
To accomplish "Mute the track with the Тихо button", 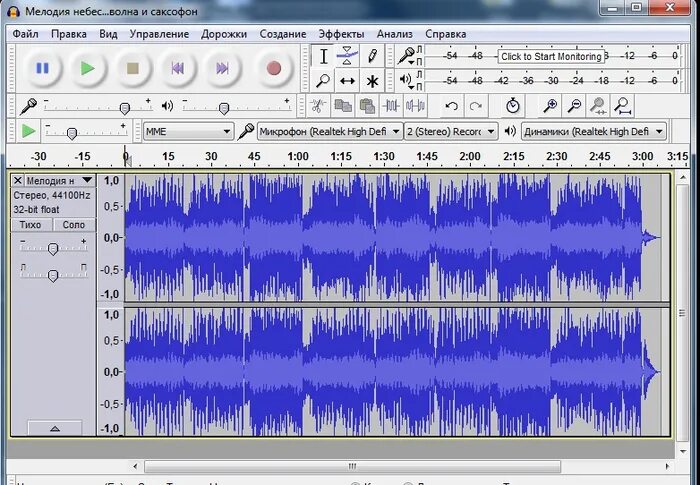I will pyautogui.click(x=30, y=225).
